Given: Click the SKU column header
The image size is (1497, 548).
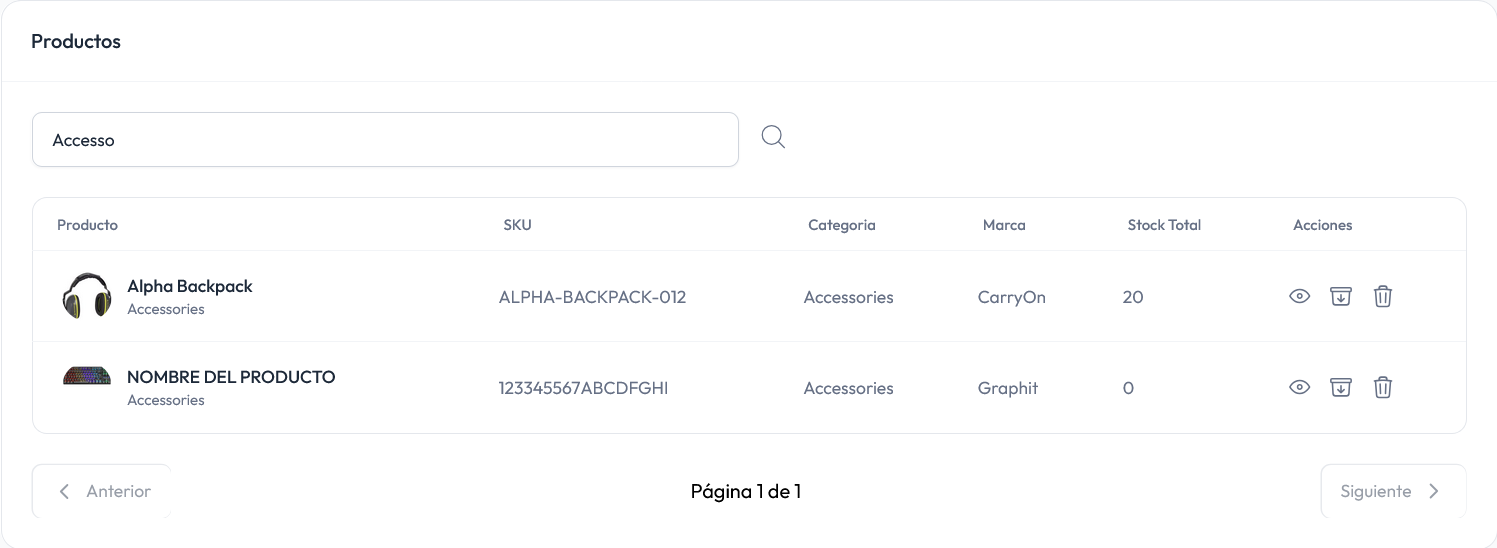Looking at the screenshot, I should pos(517,225).
